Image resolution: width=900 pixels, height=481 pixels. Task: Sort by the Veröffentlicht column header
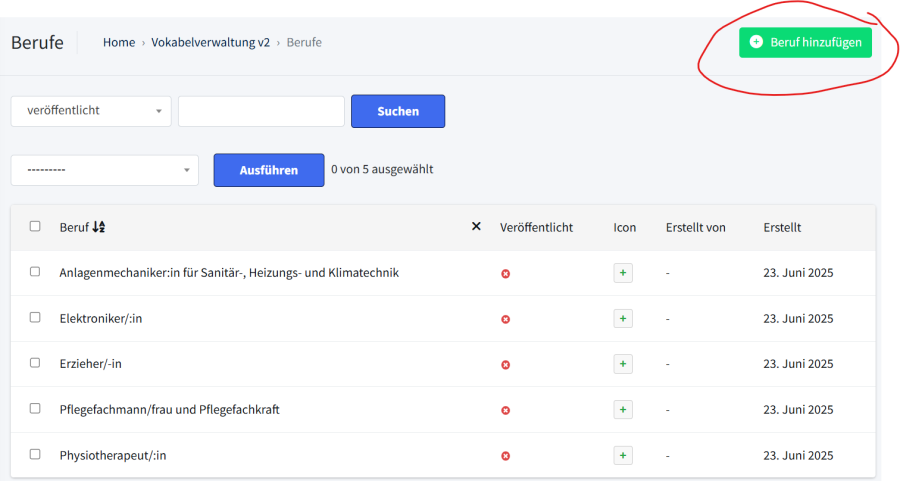(x=536, y=228)
